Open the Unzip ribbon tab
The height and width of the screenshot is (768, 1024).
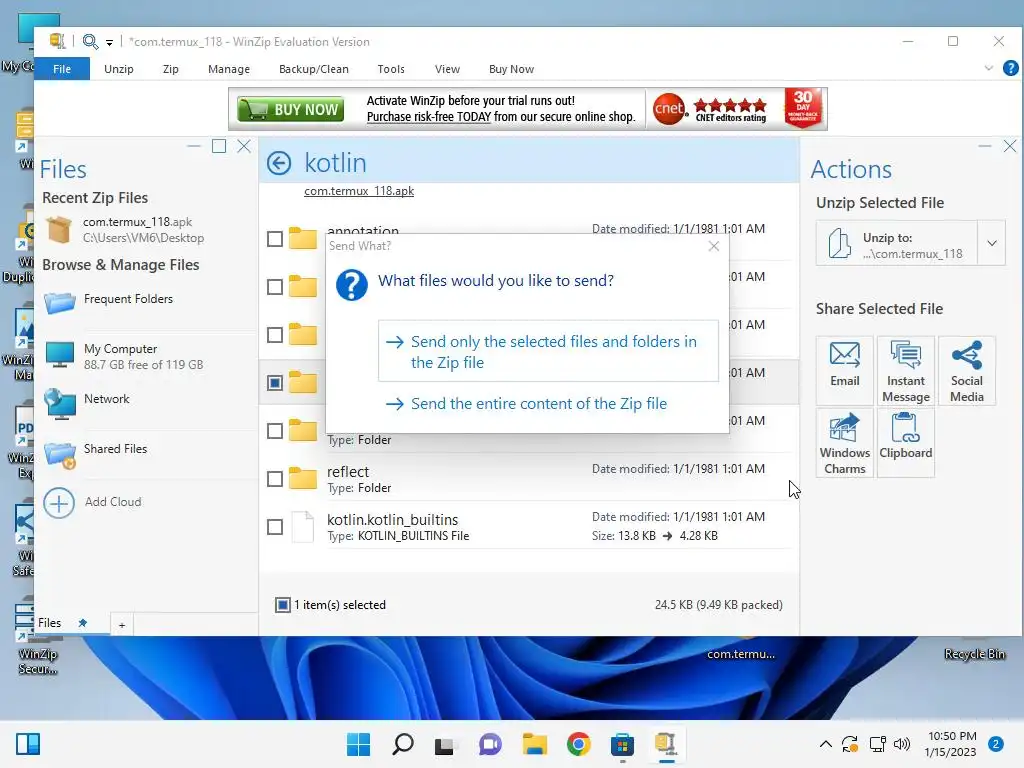point(119,69)
